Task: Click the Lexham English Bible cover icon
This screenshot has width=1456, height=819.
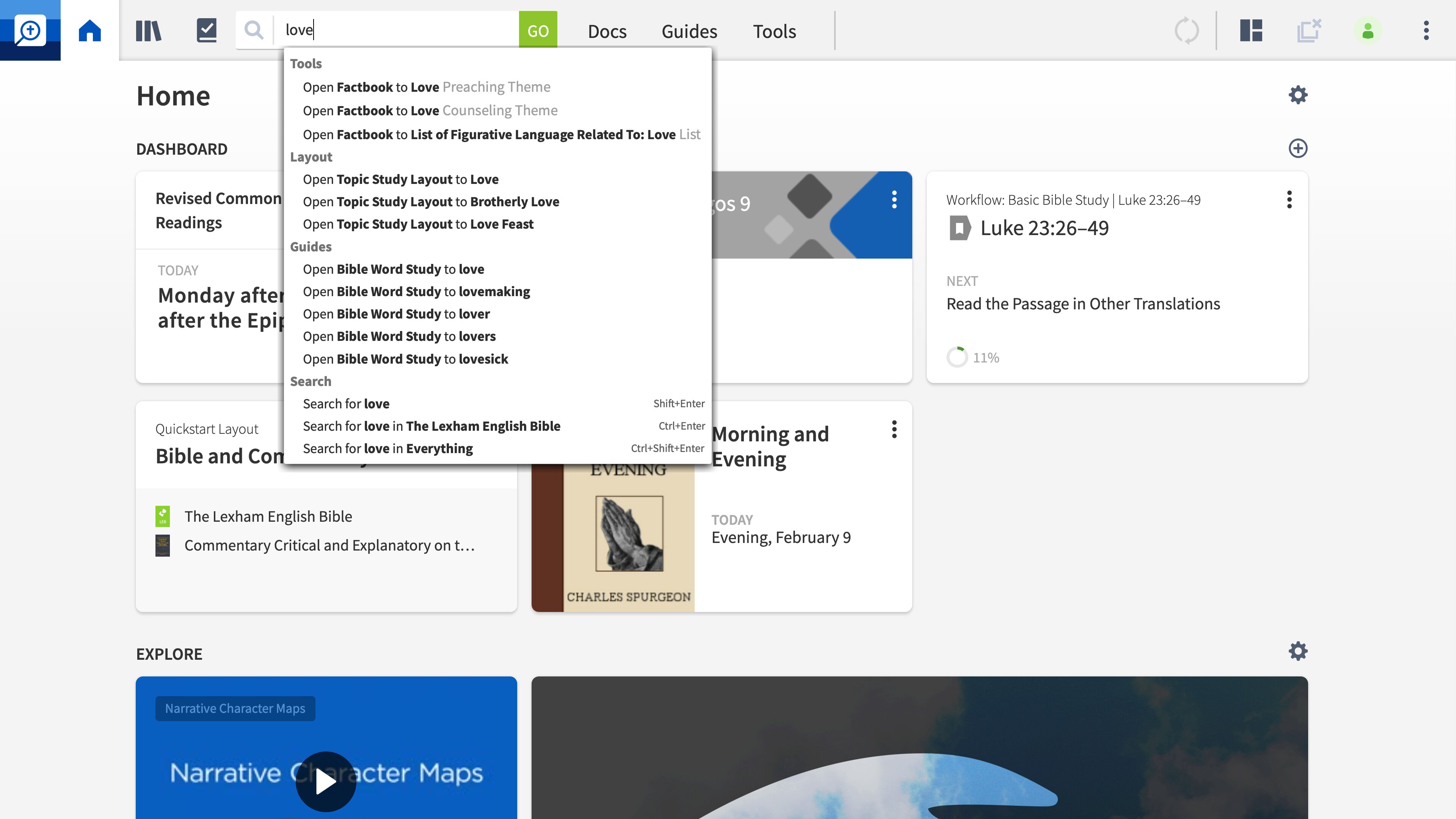Action: click(163, 516)
